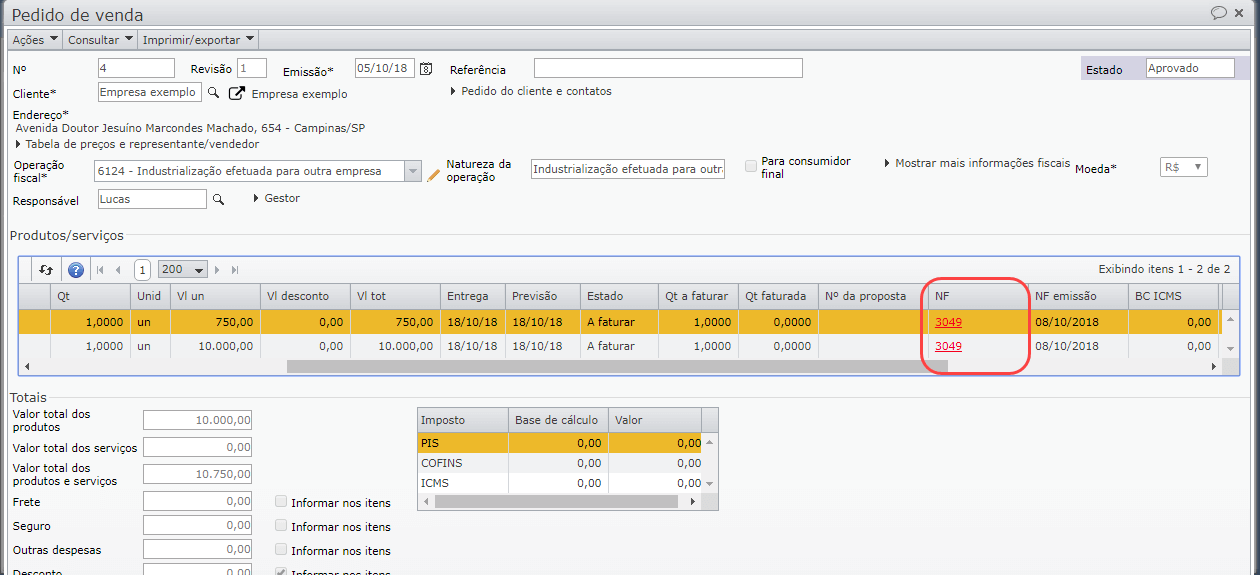Edit the fiscal operation with the pencil icon
The height and width of the screenshot is (575, 1260).
[433, 173]
